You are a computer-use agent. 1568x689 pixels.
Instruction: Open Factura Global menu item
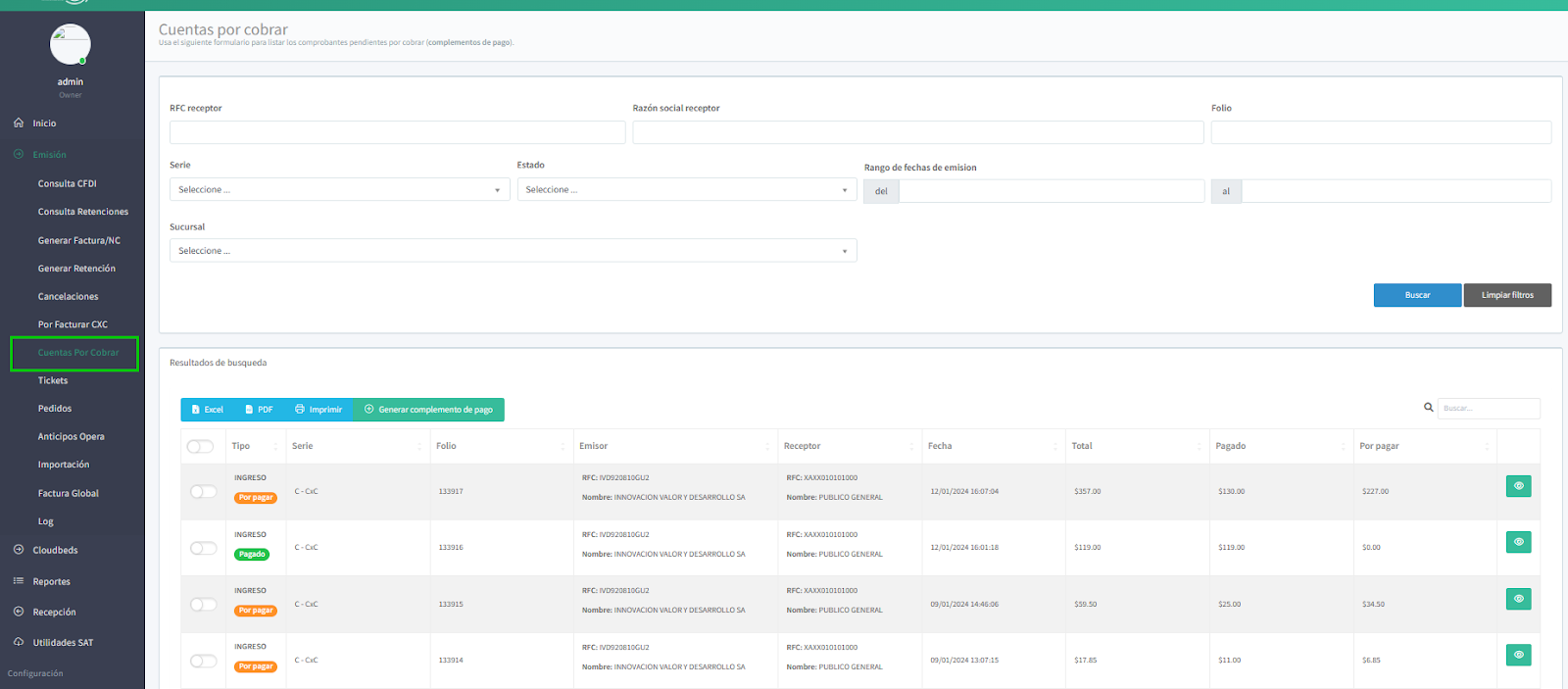click(x=69, y=493)
